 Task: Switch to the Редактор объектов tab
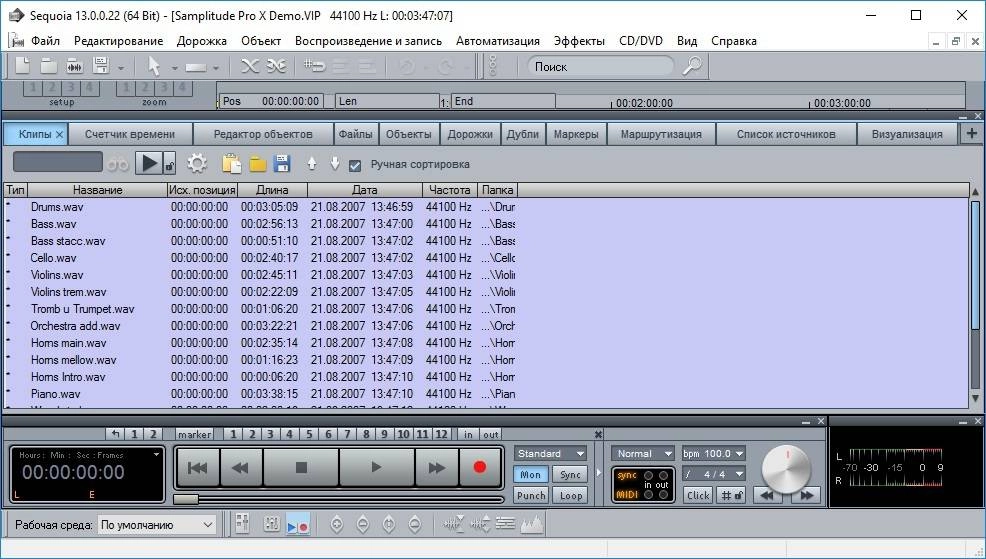(x=263, y=134)
